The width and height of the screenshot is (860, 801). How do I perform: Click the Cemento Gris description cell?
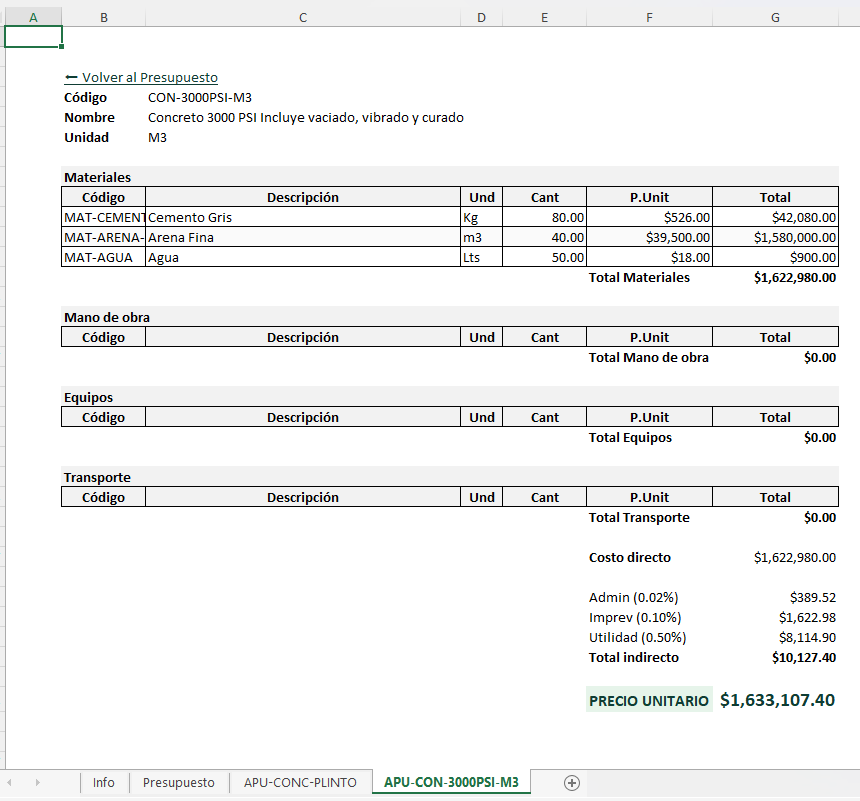(303, 217)
